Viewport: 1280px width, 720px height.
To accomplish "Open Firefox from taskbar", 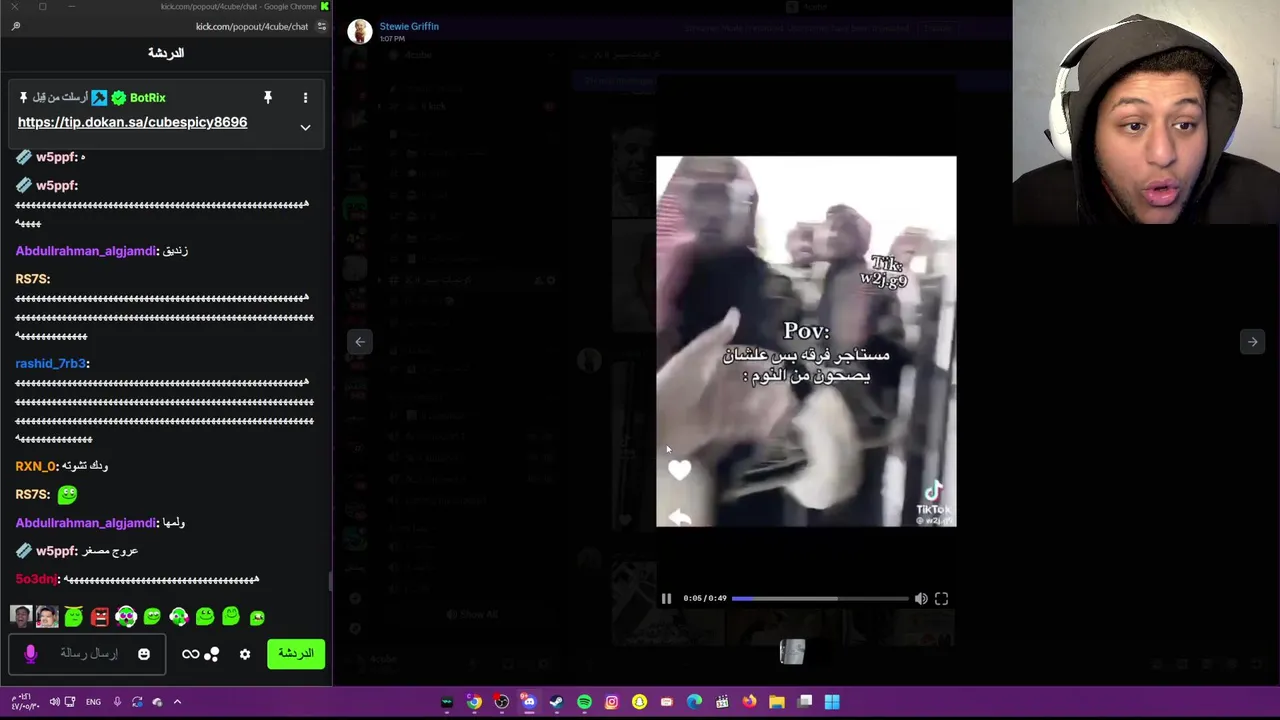I will [749, 702].
